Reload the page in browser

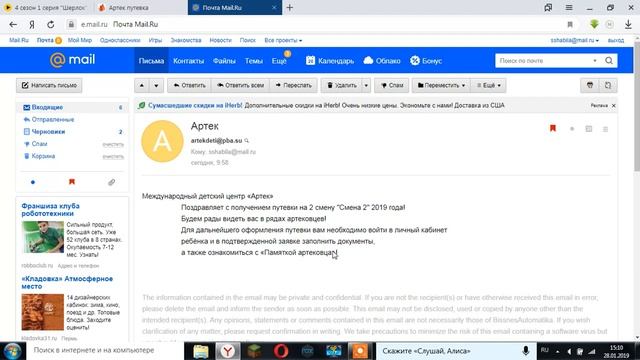pyautogui.click(x=51, y=24)
